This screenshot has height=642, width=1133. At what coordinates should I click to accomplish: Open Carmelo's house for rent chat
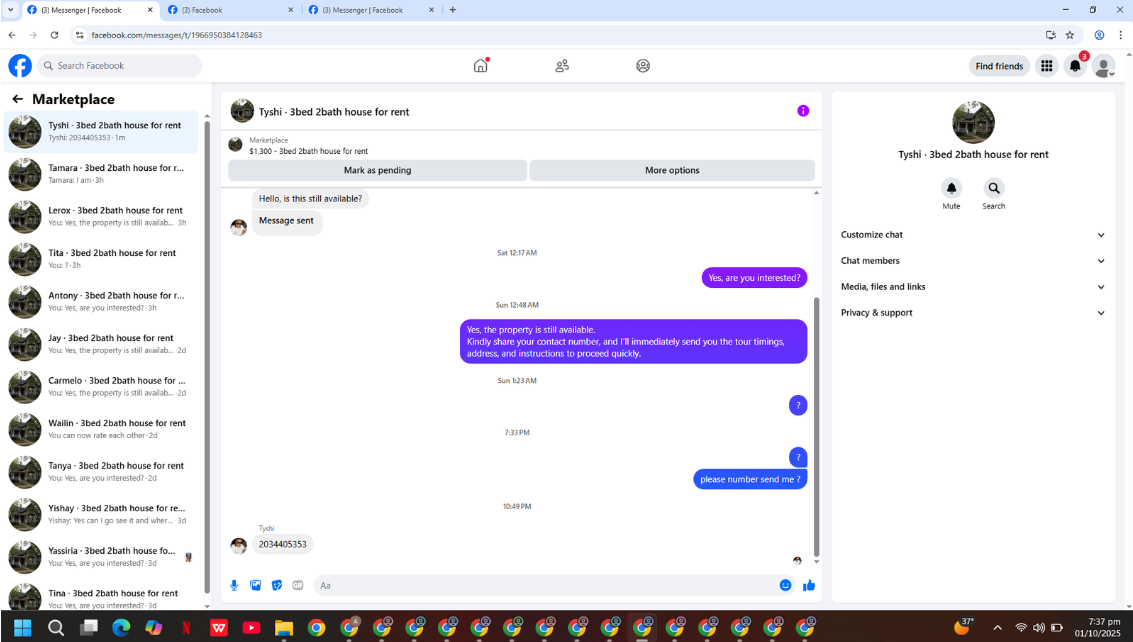click(101, 387)
